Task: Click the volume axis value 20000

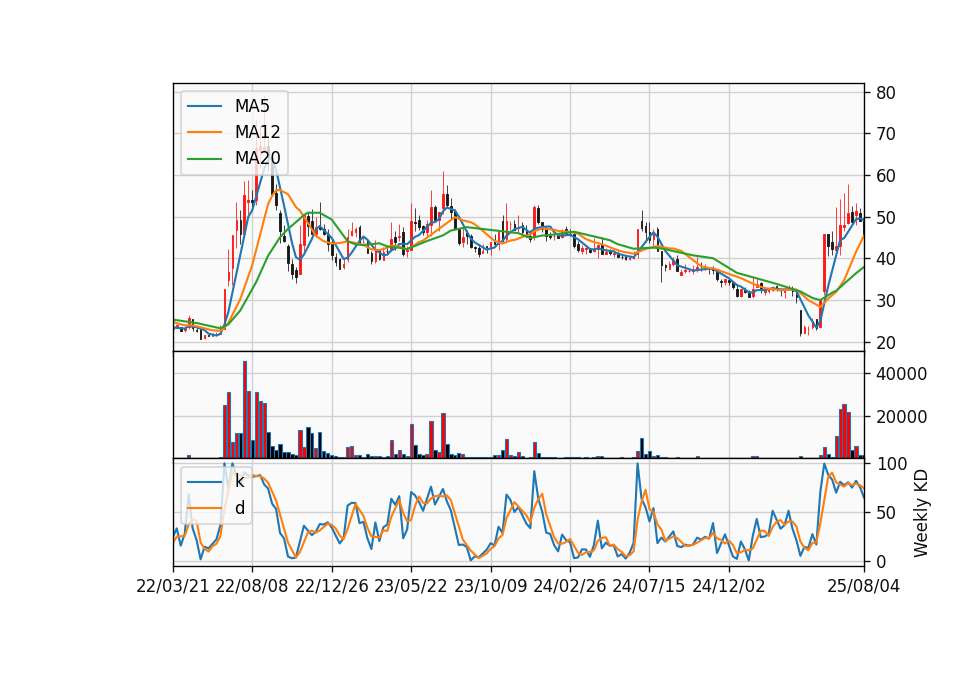Action: pyautogui.click(x=901, y=417)
